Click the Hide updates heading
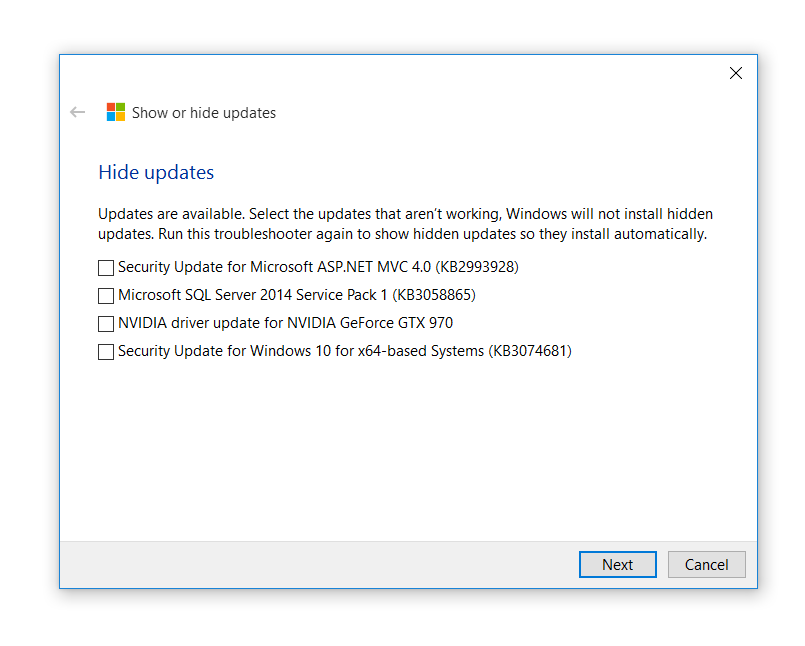Screen dimensions: 805x646 pyautogui.click(x=155, y=172)
